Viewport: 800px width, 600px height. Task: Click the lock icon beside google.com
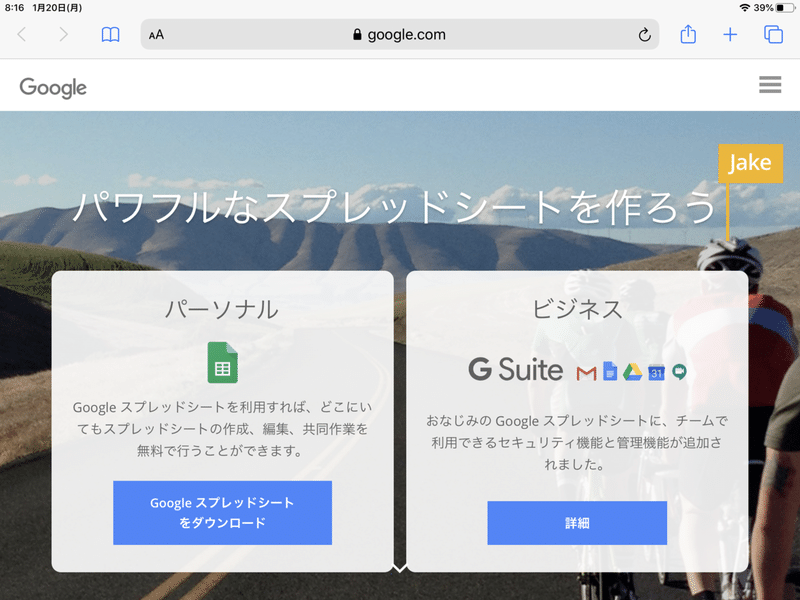click(x=357, y=34)
